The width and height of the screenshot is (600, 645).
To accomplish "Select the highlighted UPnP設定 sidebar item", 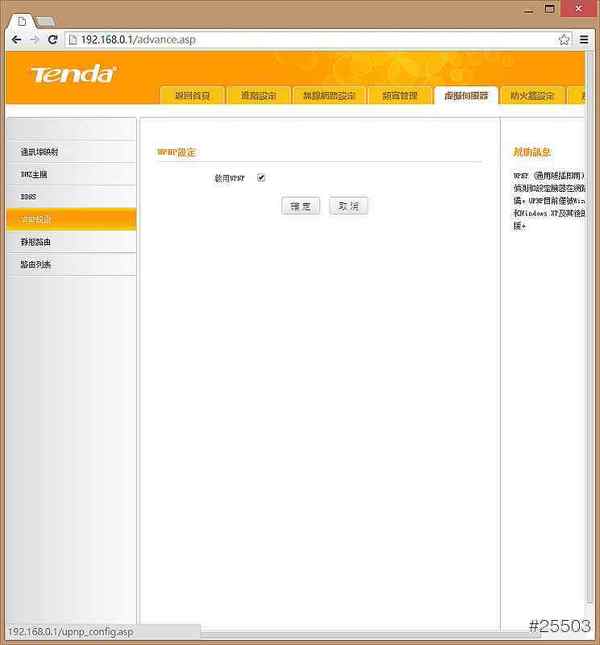I will pos(72,219).
